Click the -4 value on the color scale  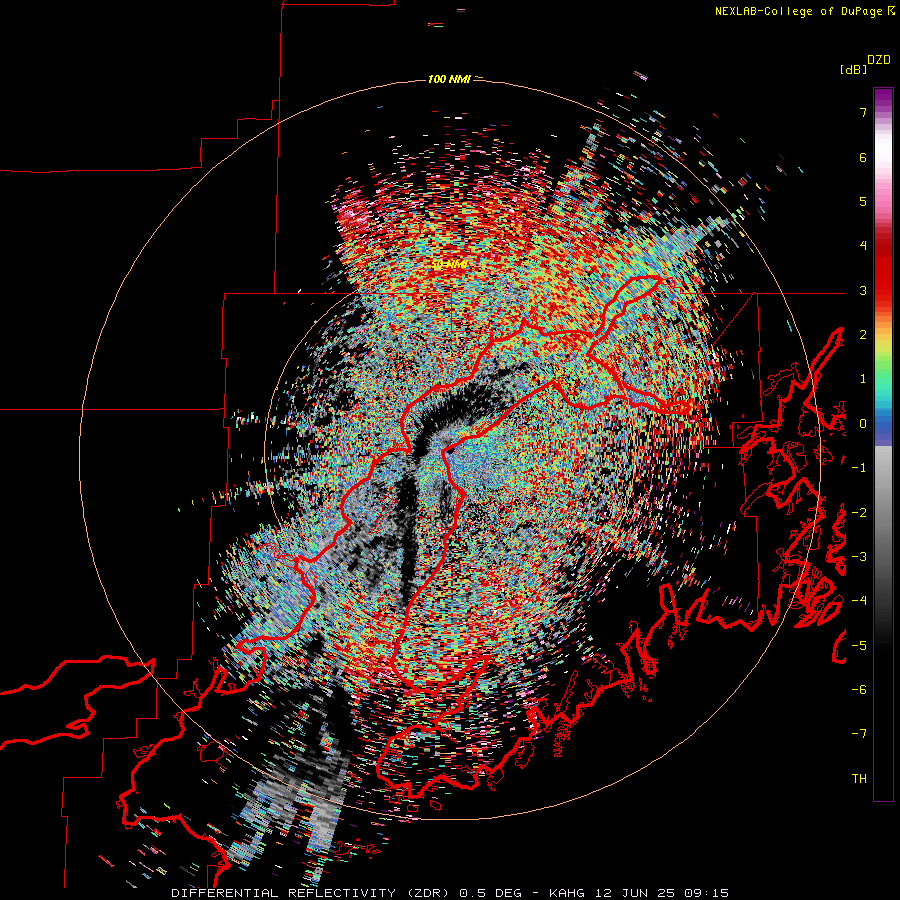859,601
